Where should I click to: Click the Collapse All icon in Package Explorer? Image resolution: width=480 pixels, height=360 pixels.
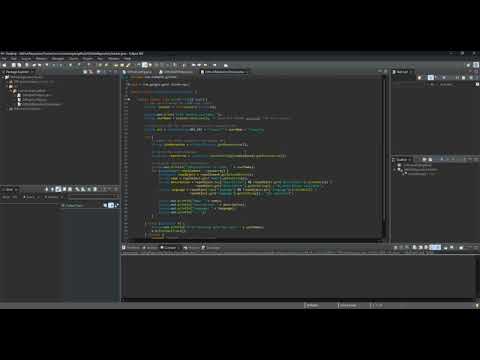tap(85, 72)
